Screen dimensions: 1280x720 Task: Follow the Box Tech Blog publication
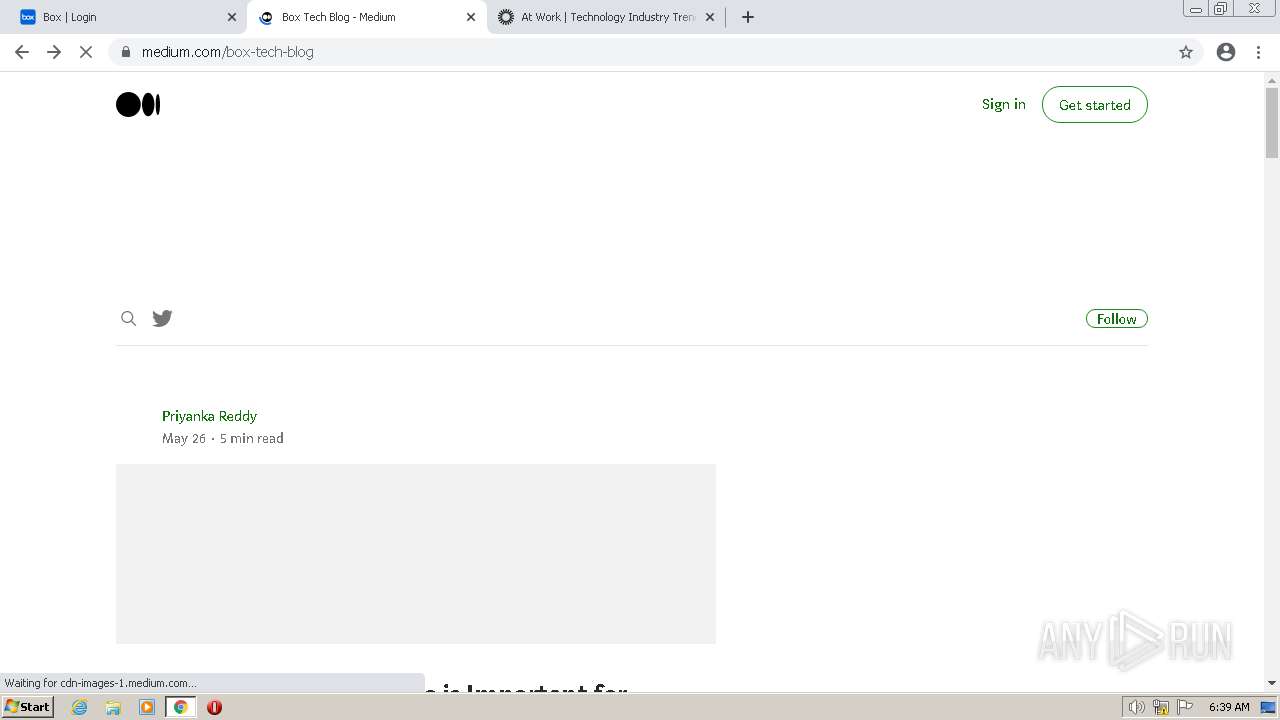[x=1116, y=319]
